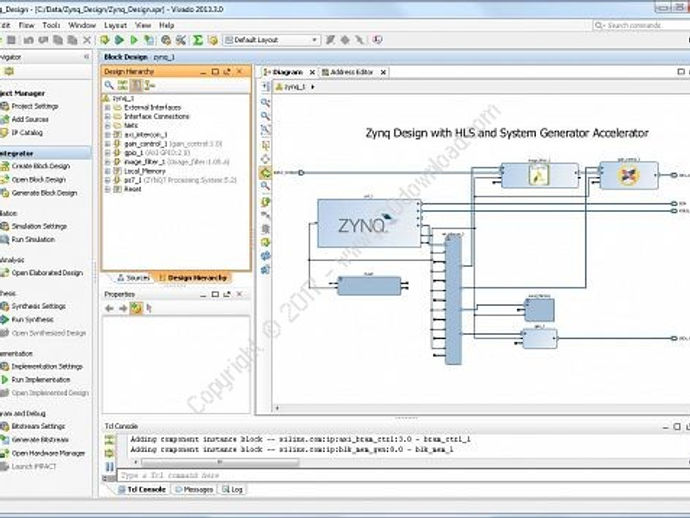Click Open Block Design
This screenshot has width=690, height=518.
[x=38, y=180]
